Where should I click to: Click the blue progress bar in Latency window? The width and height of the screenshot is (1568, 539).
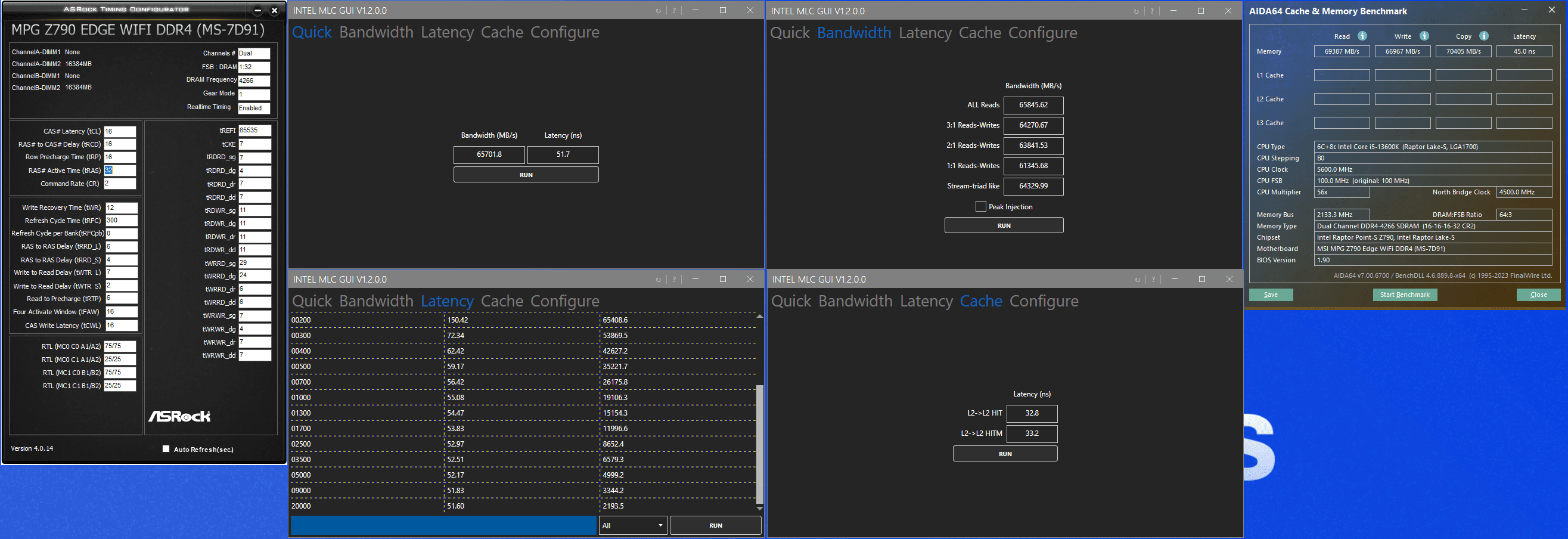point(443,525)
